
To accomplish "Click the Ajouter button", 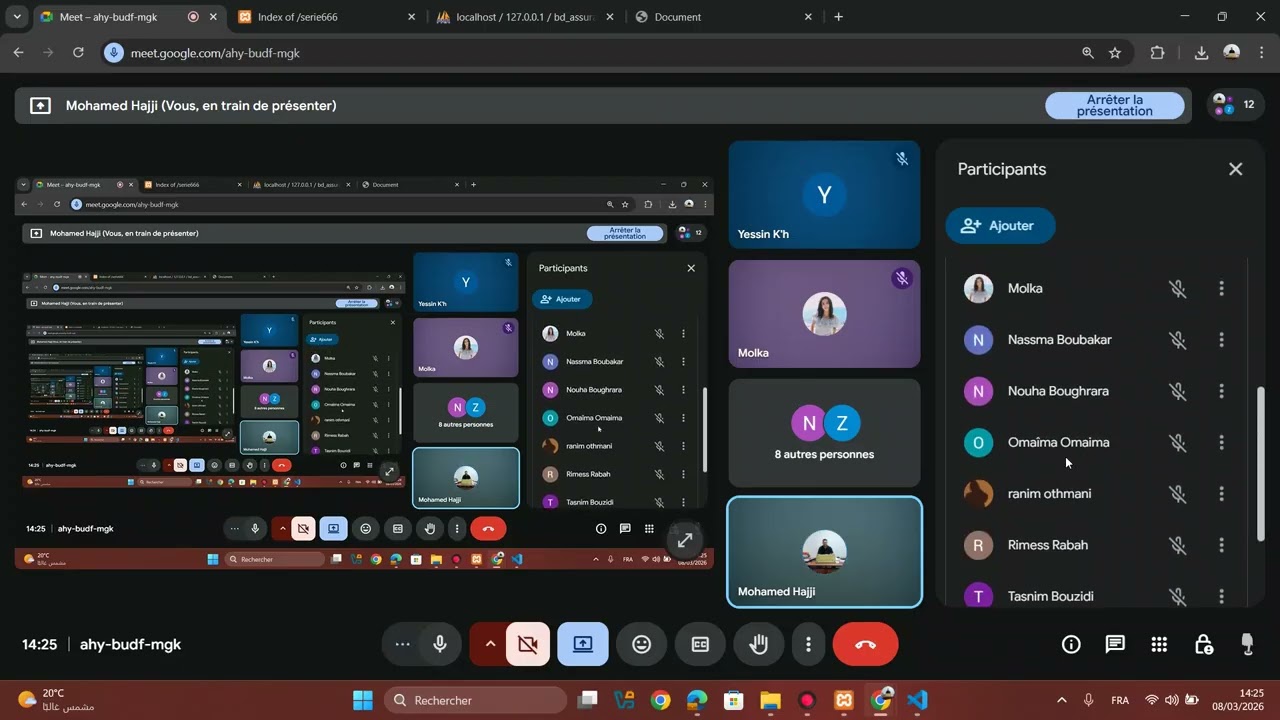I will [x=1000, y=226].
